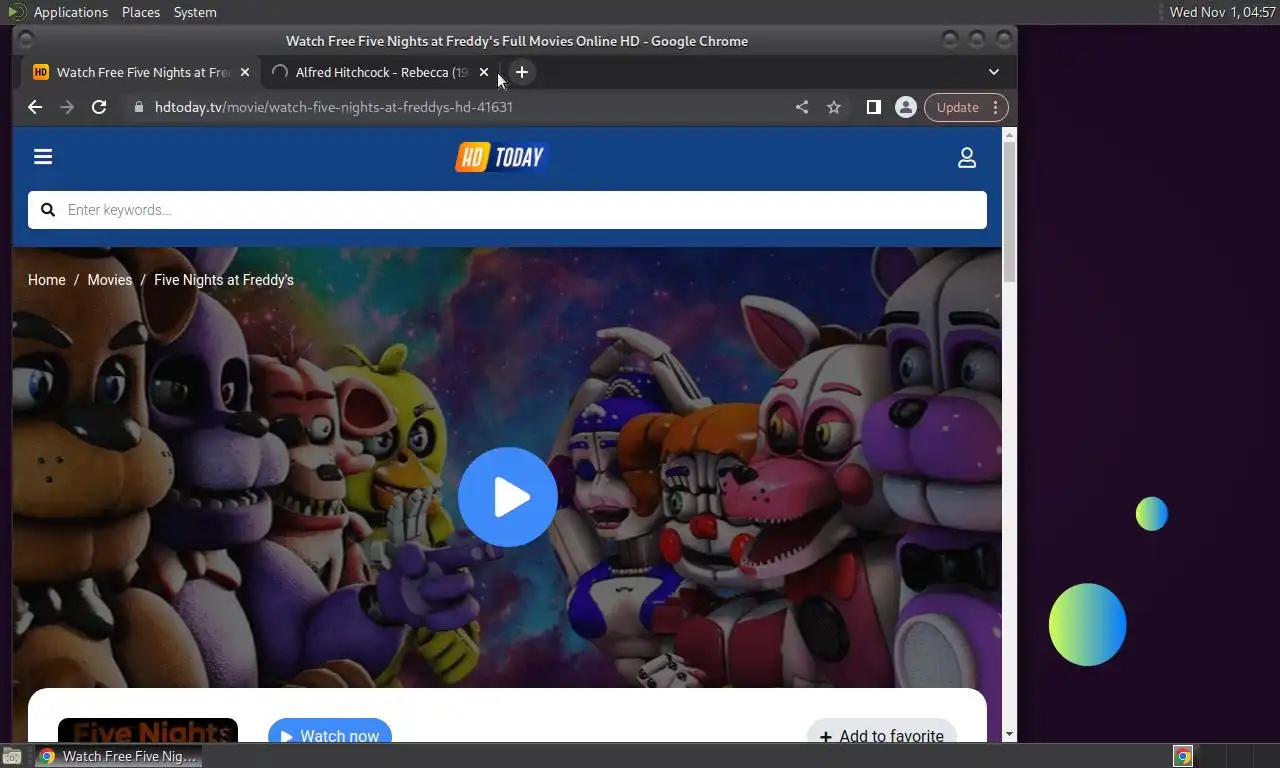Switch to the Watch Free Five Nights tab

pyautogui.click(x=140, y=72)
